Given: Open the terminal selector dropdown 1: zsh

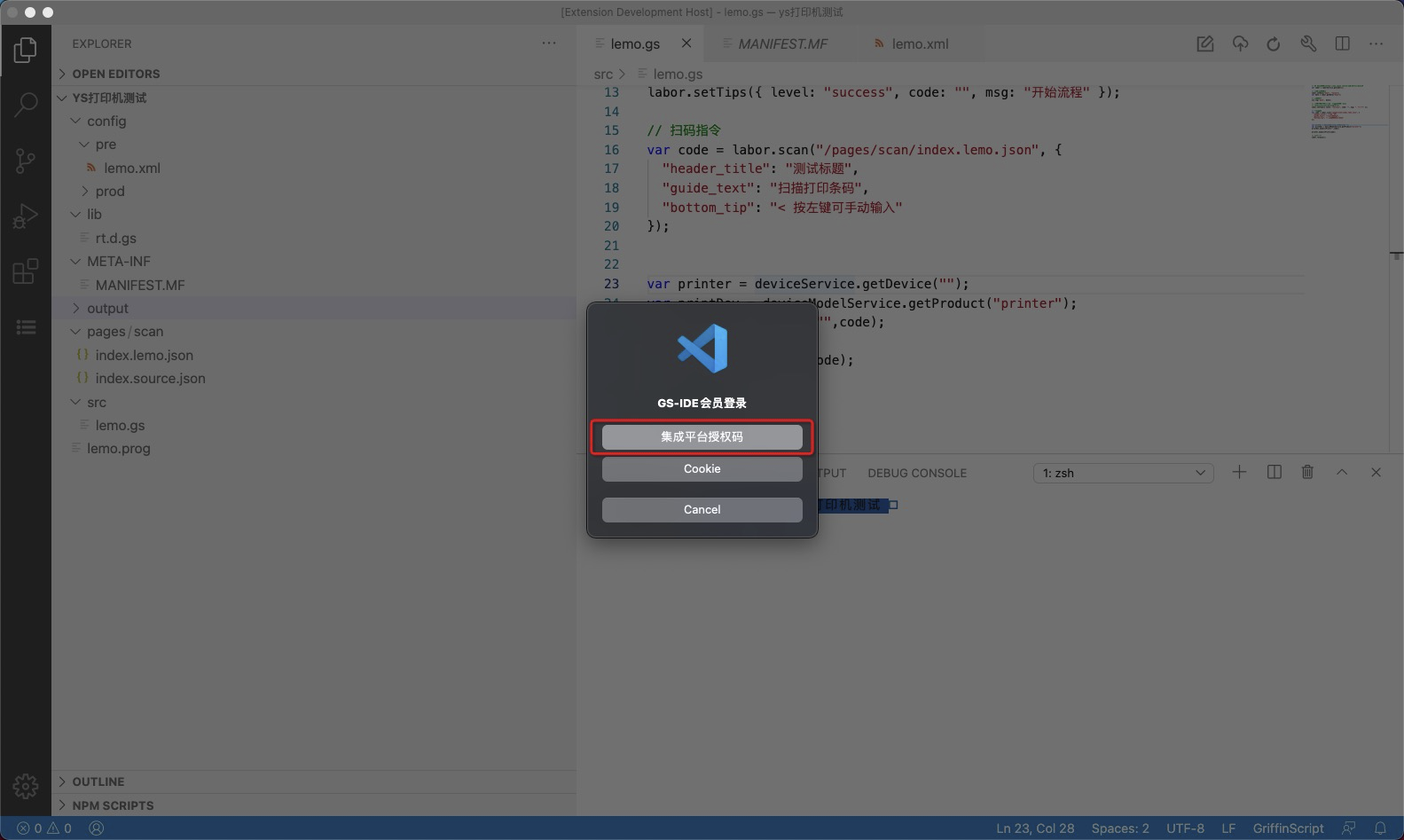Looking at the screenshot, I should click(1124, 473).
